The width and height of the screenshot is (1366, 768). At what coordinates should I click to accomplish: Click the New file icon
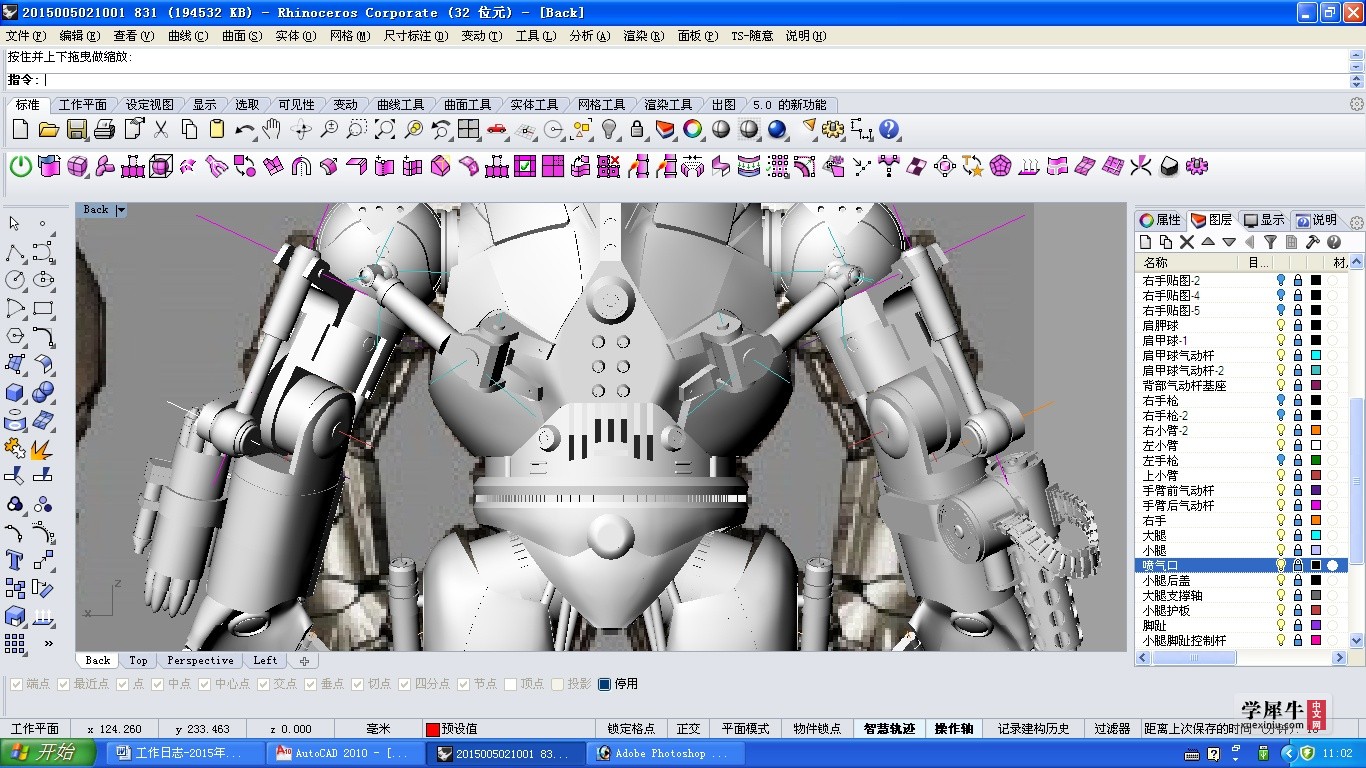pos(20,129)
